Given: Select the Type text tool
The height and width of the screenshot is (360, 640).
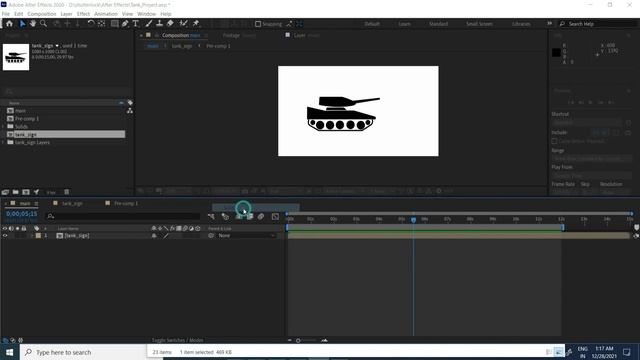Looking at the screenshot, I should 136,24.
